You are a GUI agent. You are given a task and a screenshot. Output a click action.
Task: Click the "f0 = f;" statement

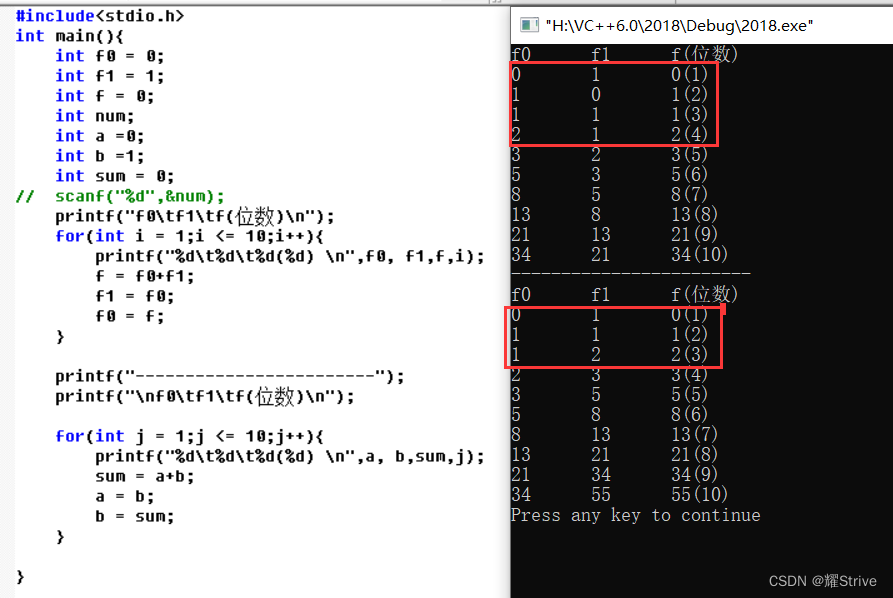click(x=129, y=316)
